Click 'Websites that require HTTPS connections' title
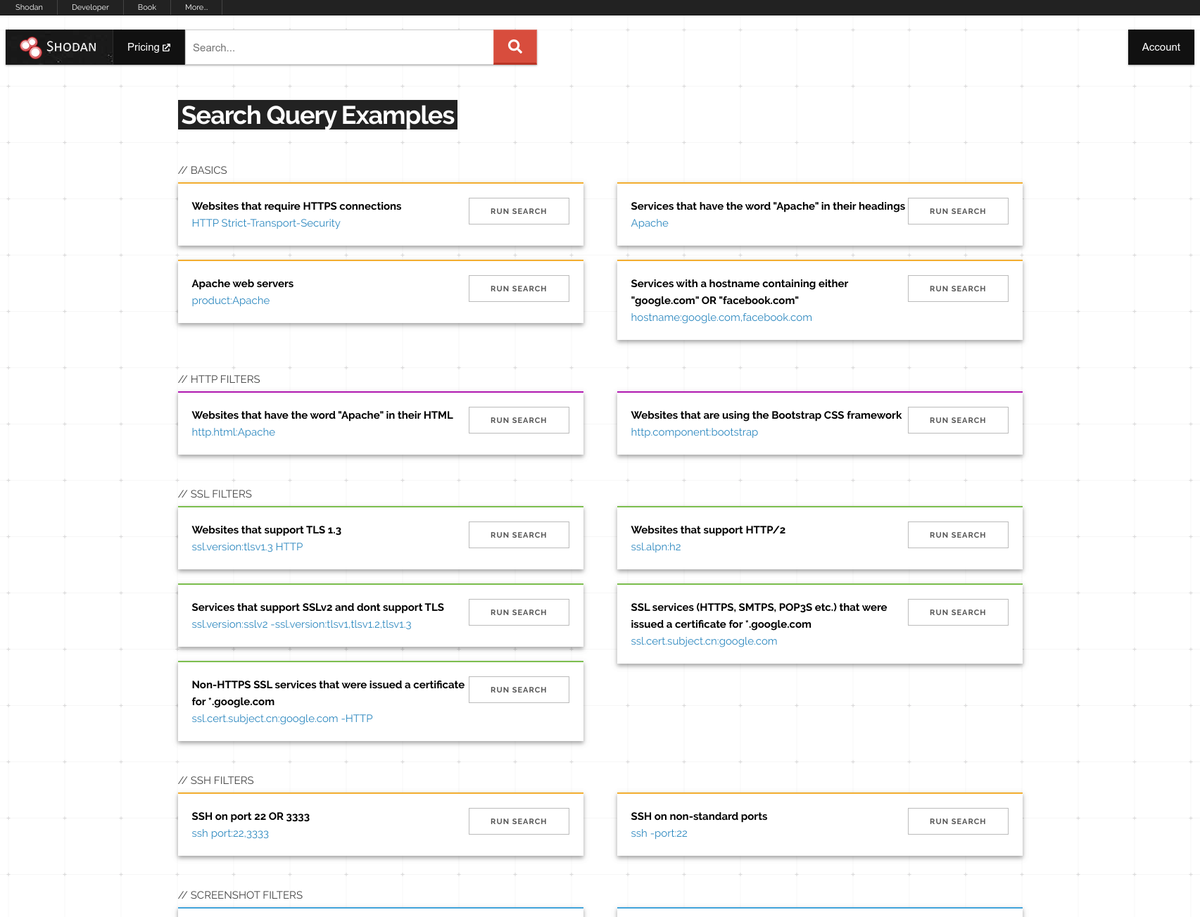Screen dimensions: 1200x917 (x=297, y=206)
